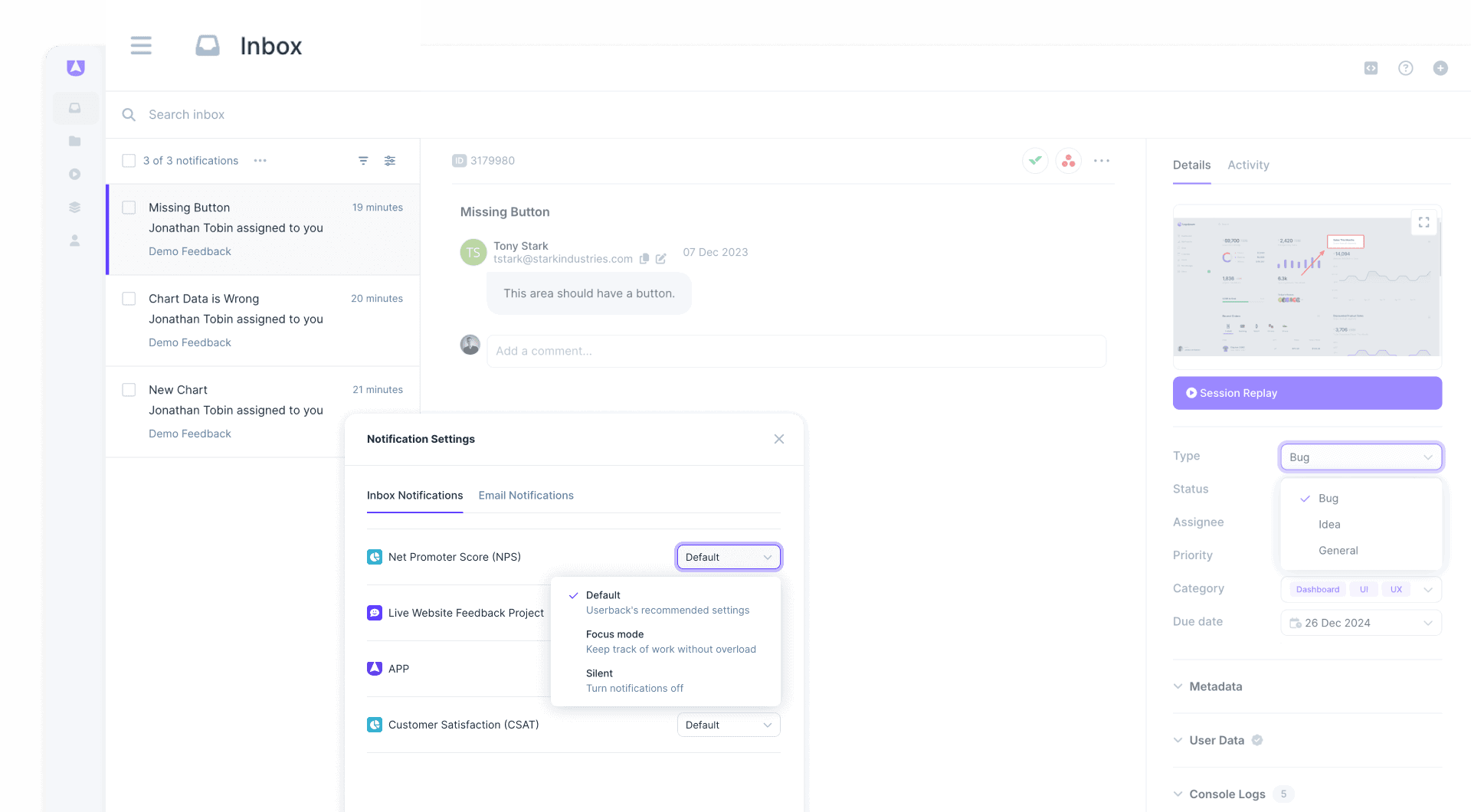The width and height of the screenshot is (1471, 812).
Task: Check the New Chart notification checkbox
Action: (129, 389)
